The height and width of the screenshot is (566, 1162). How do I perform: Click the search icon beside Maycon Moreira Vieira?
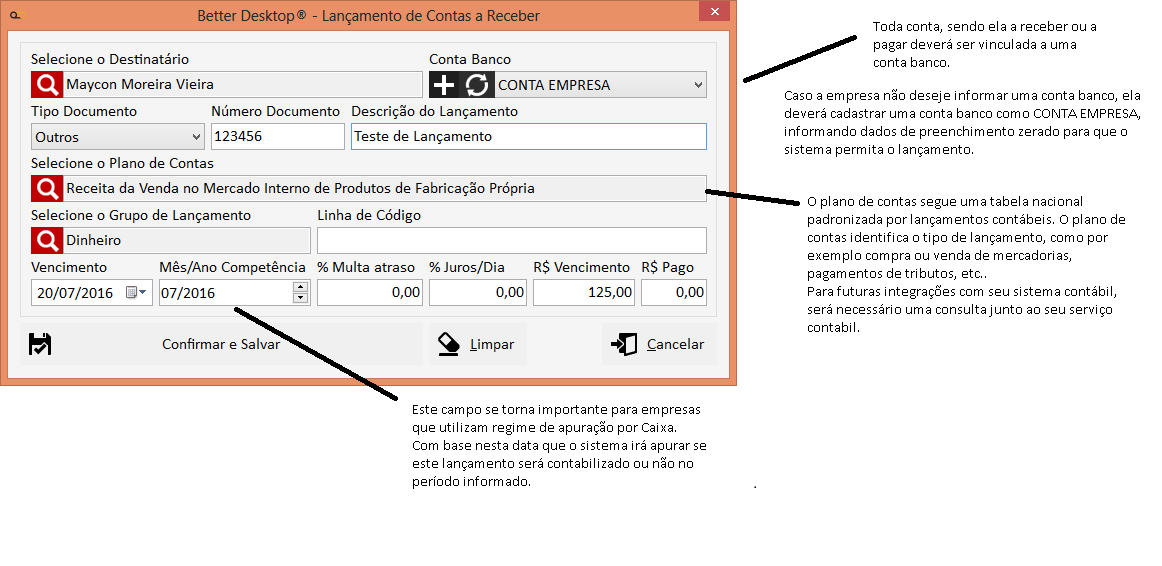coord(46,85)
